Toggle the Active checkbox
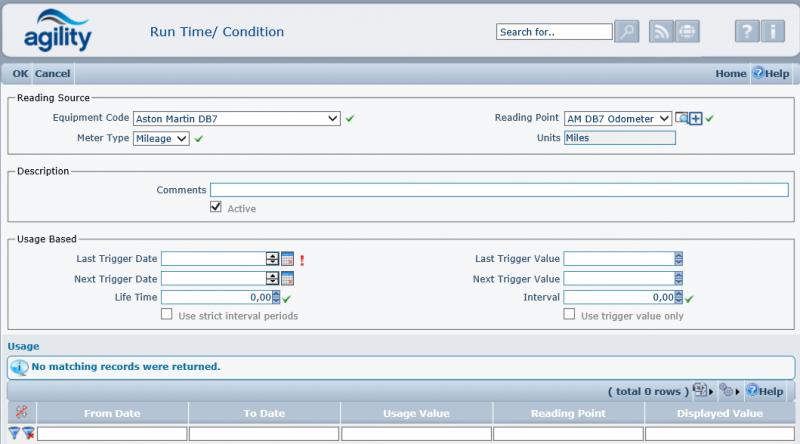 216,208
